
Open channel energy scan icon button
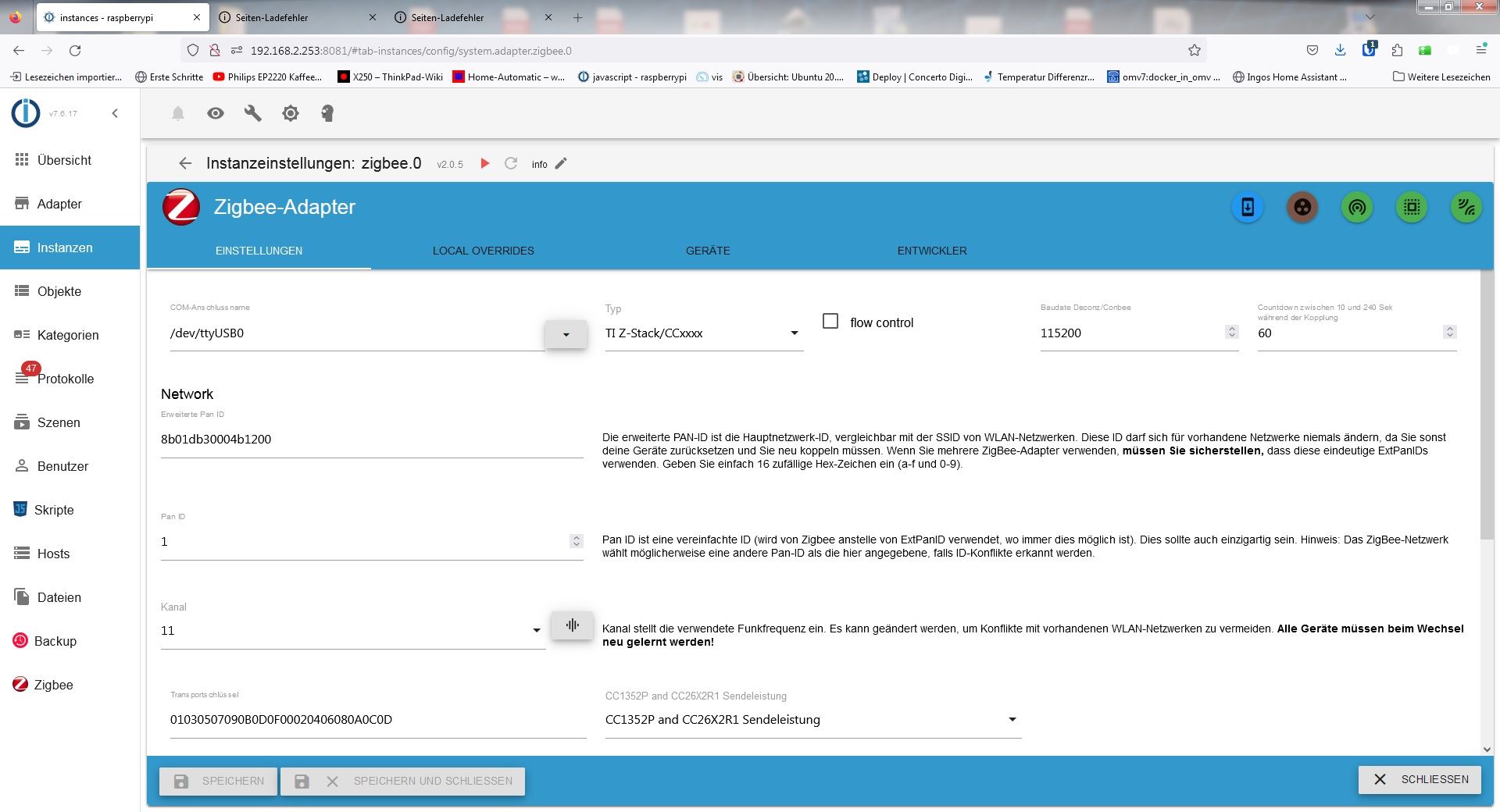point(572,625)
